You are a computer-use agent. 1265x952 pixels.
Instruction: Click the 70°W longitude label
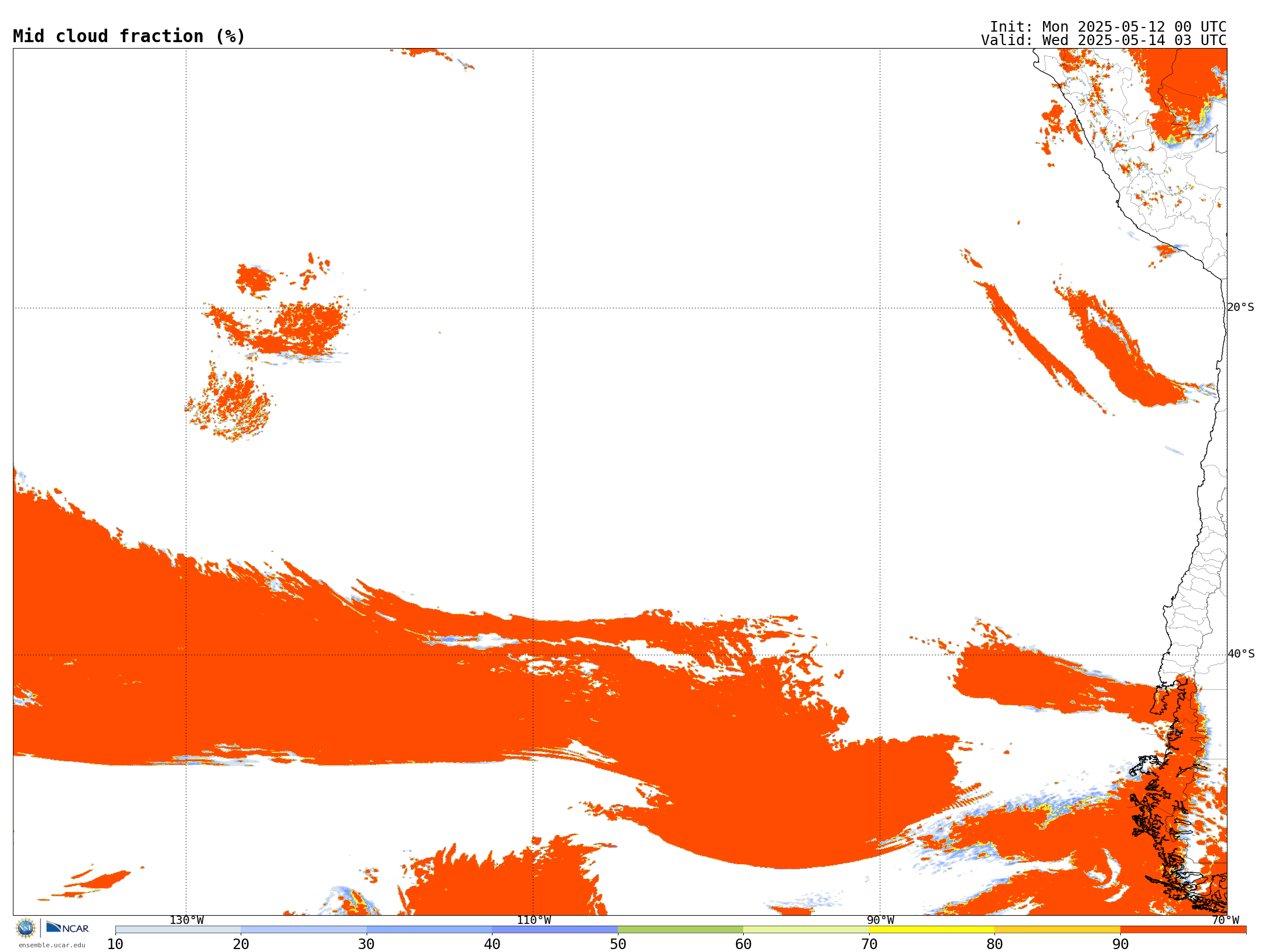[x=1225, y=920]
